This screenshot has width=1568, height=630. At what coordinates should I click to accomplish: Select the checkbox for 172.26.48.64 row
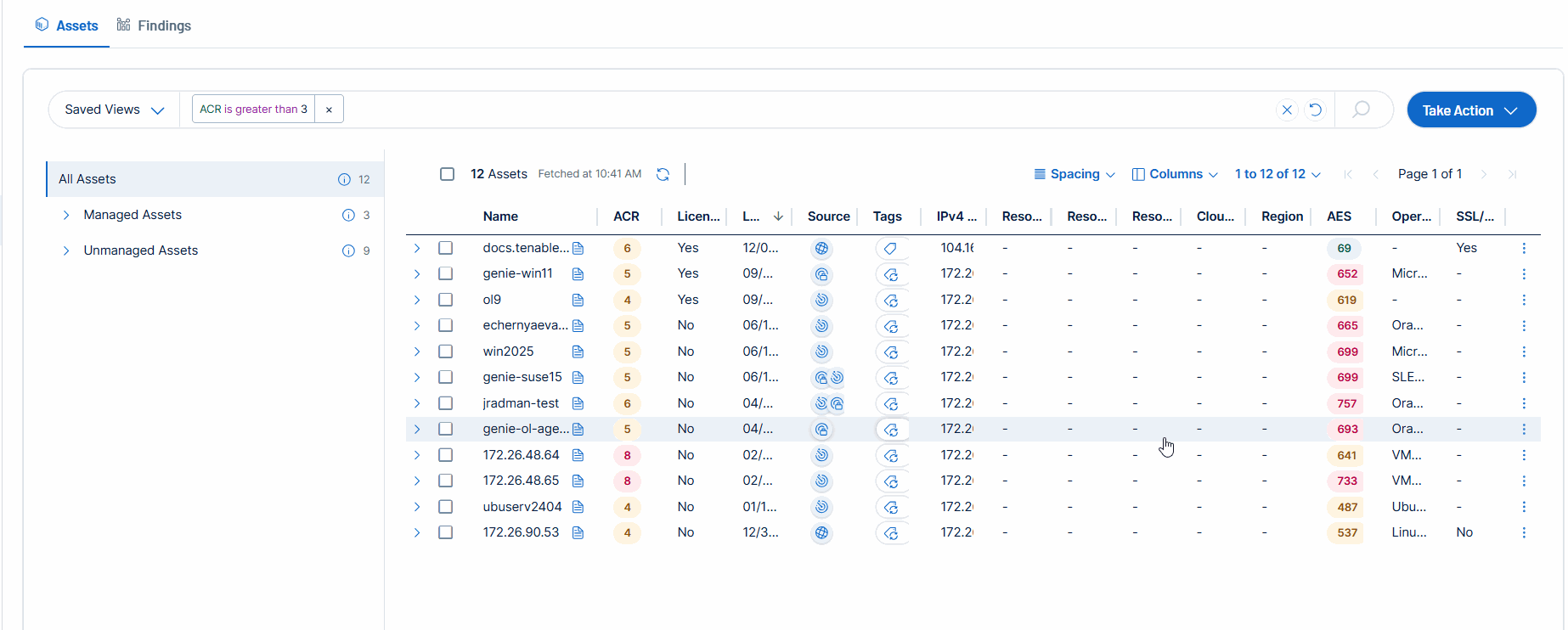pyautogui.click(x=445, y=455)
